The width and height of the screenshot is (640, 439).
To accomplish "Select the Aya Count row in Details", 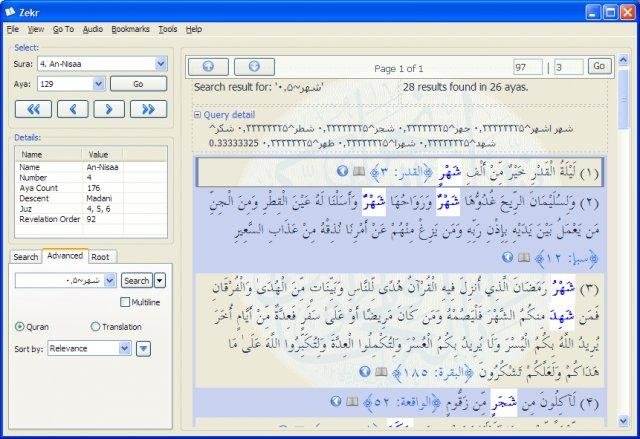I will coord(91,188).
